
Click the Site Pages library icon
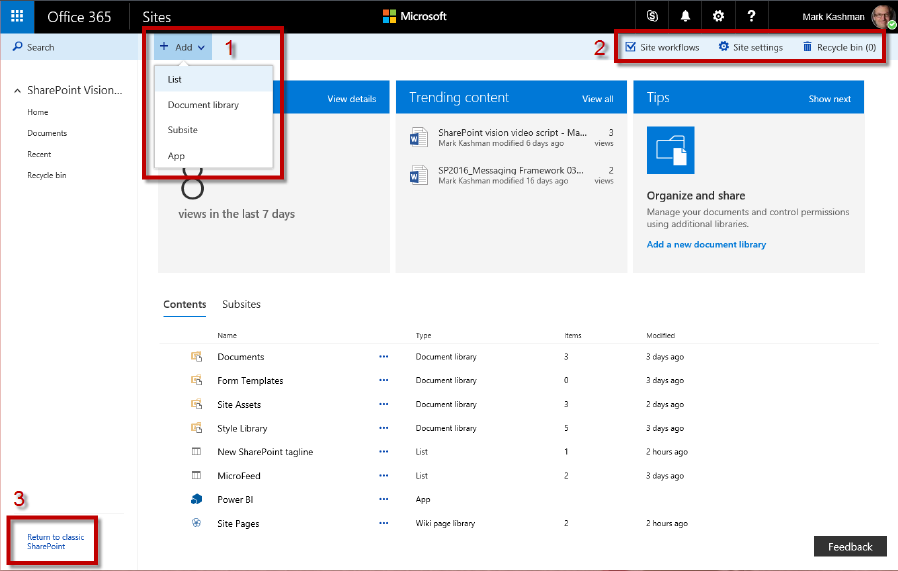pyautogui.click(x=196, y=523)
